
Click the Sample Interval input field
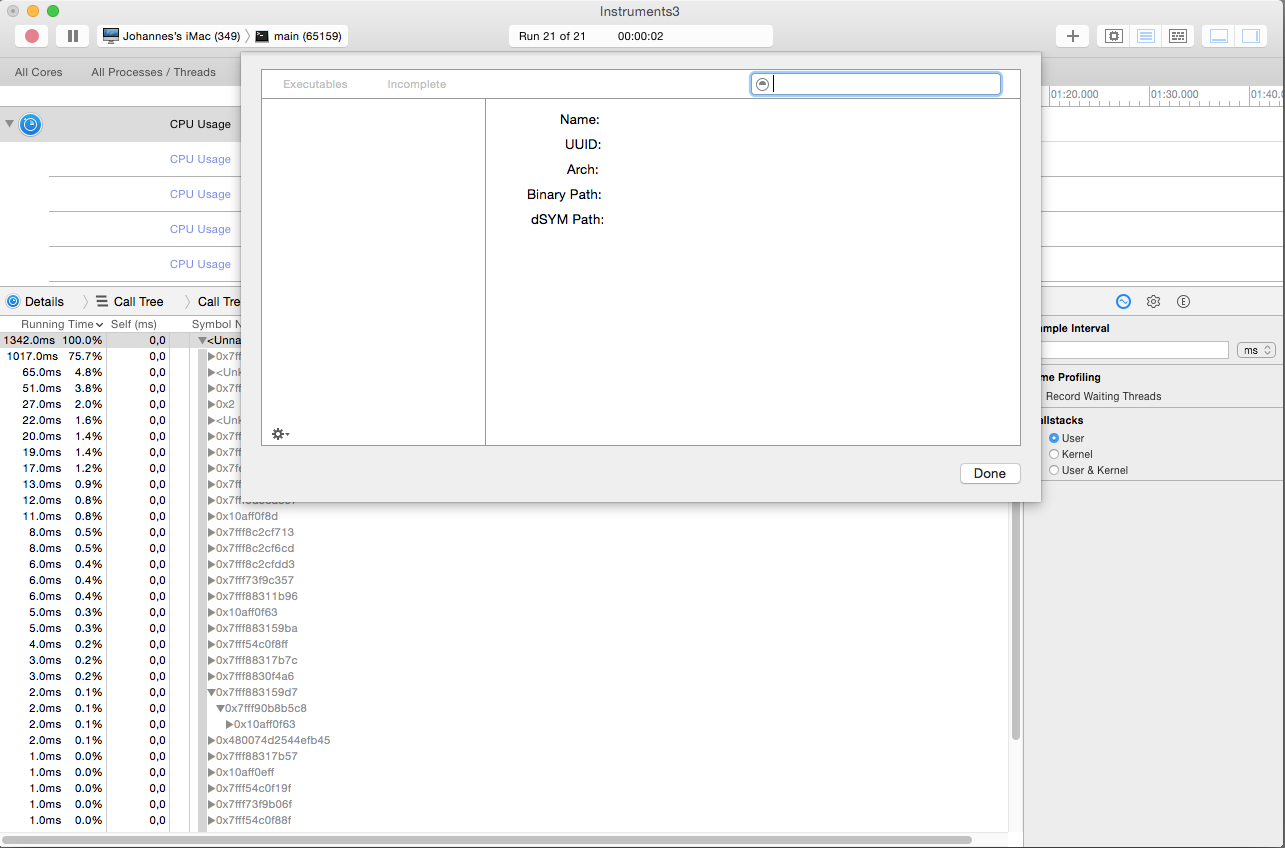coord(1135,350)
